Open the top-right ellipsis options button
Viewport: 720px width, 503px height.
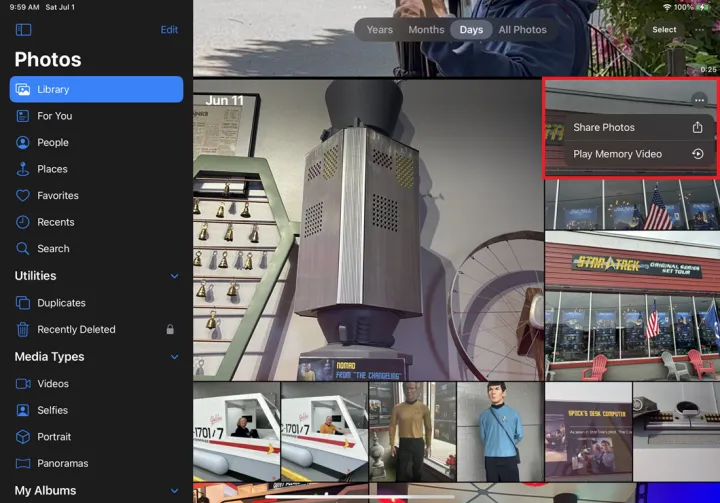pos(701,30)
